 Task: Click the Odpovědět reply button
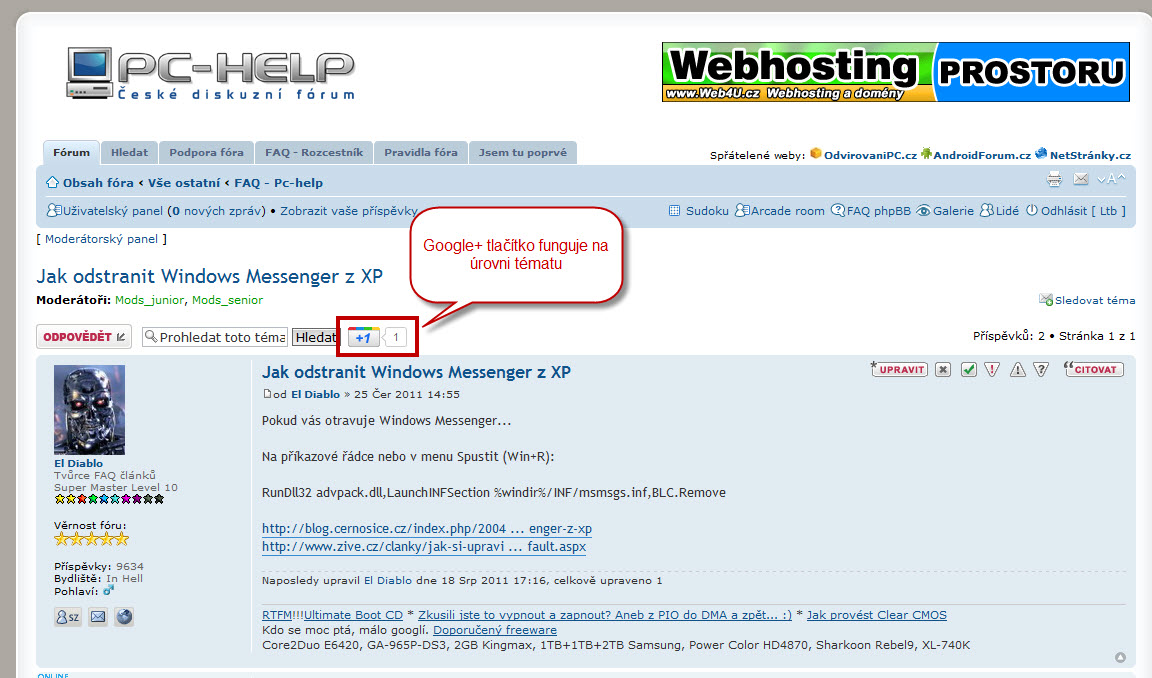(x=84, y=337)
